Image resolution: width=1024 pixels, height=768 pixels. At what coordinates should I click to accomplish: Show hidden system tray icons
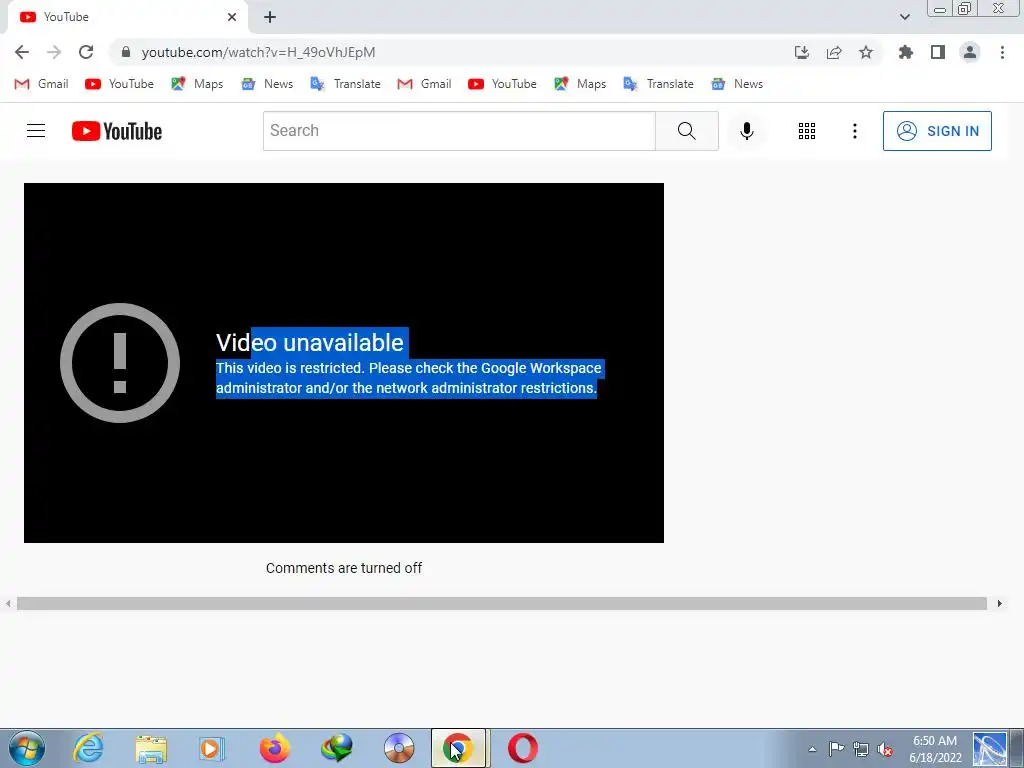812,749
